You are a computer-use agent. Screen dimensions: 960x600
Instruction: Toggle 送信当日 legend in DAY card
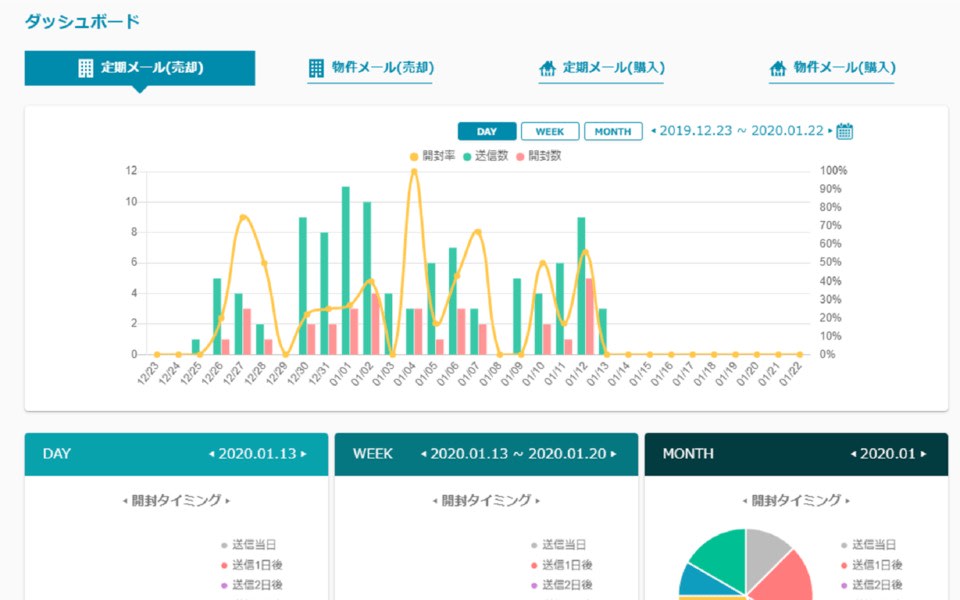point(249,545)
